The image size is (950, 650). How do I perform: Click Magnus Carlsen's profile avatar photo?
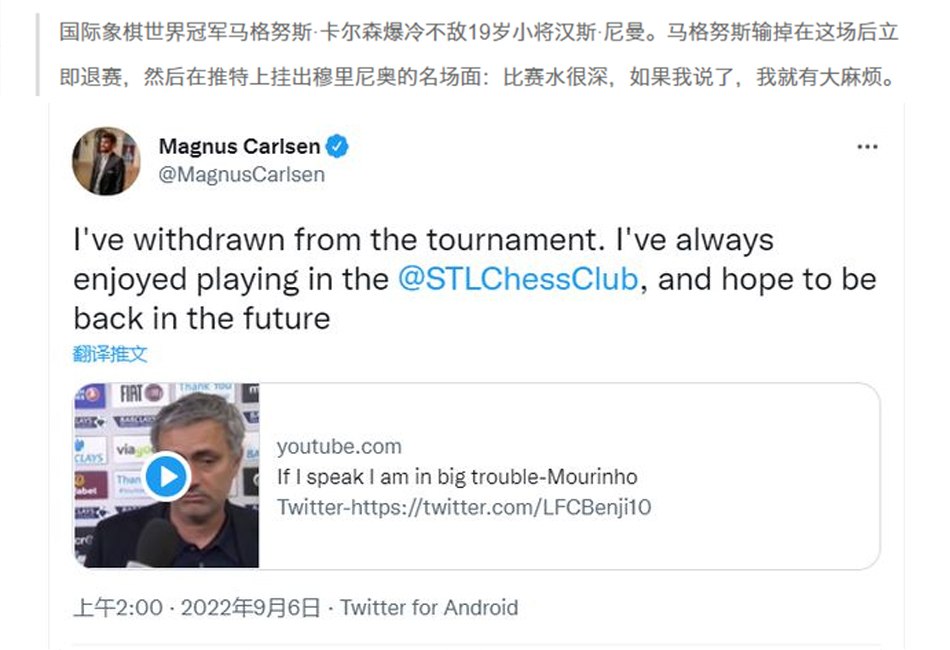106,161
